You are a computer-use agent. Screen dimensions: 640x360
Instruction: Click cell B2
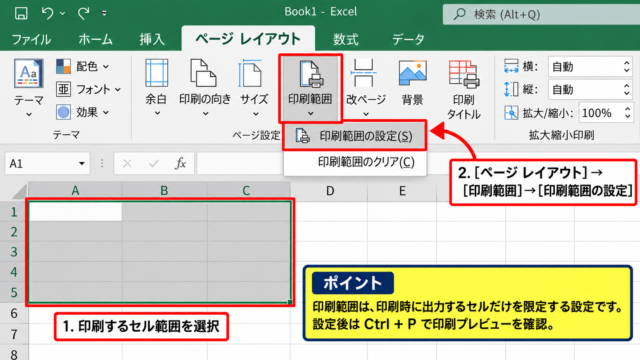coord(164,231)
